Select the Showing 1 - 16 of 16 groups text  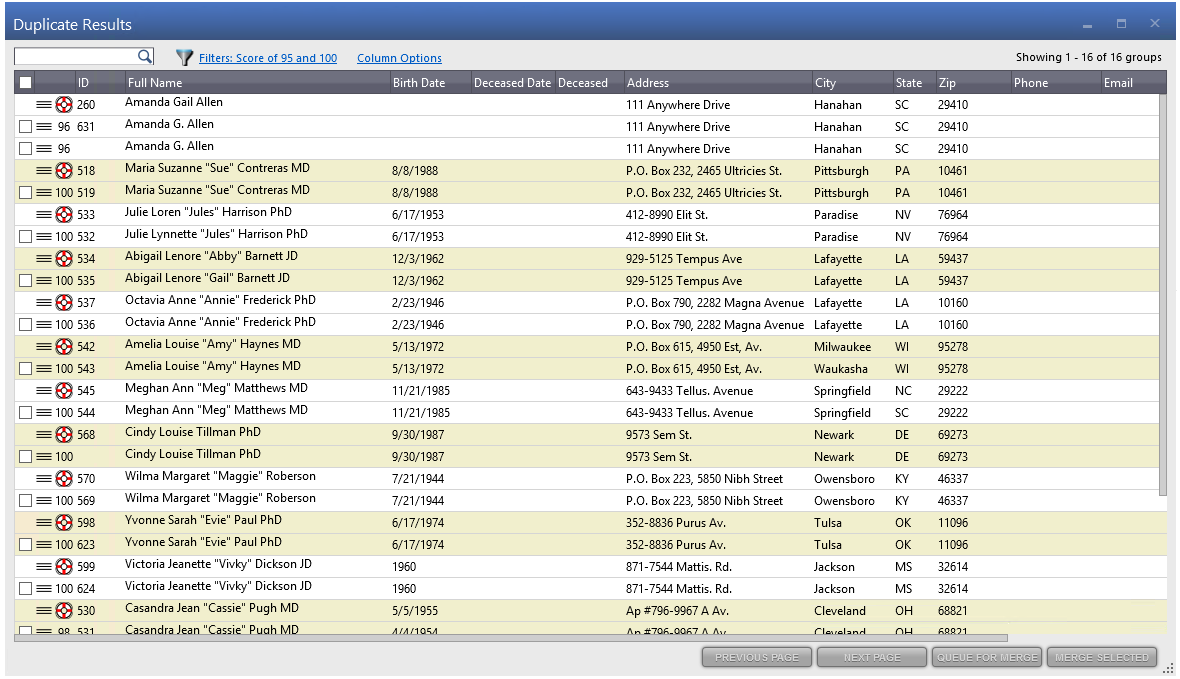point(1088,57)
